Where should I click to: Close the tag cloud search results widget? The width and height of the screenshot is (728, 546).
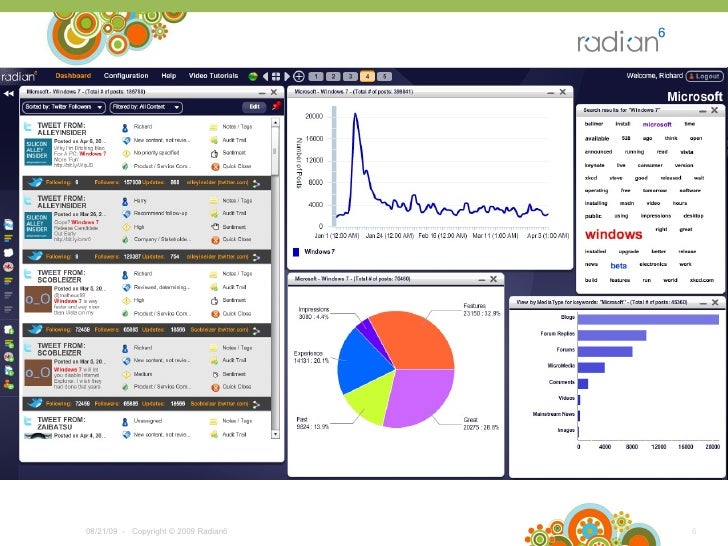(715, 110)
